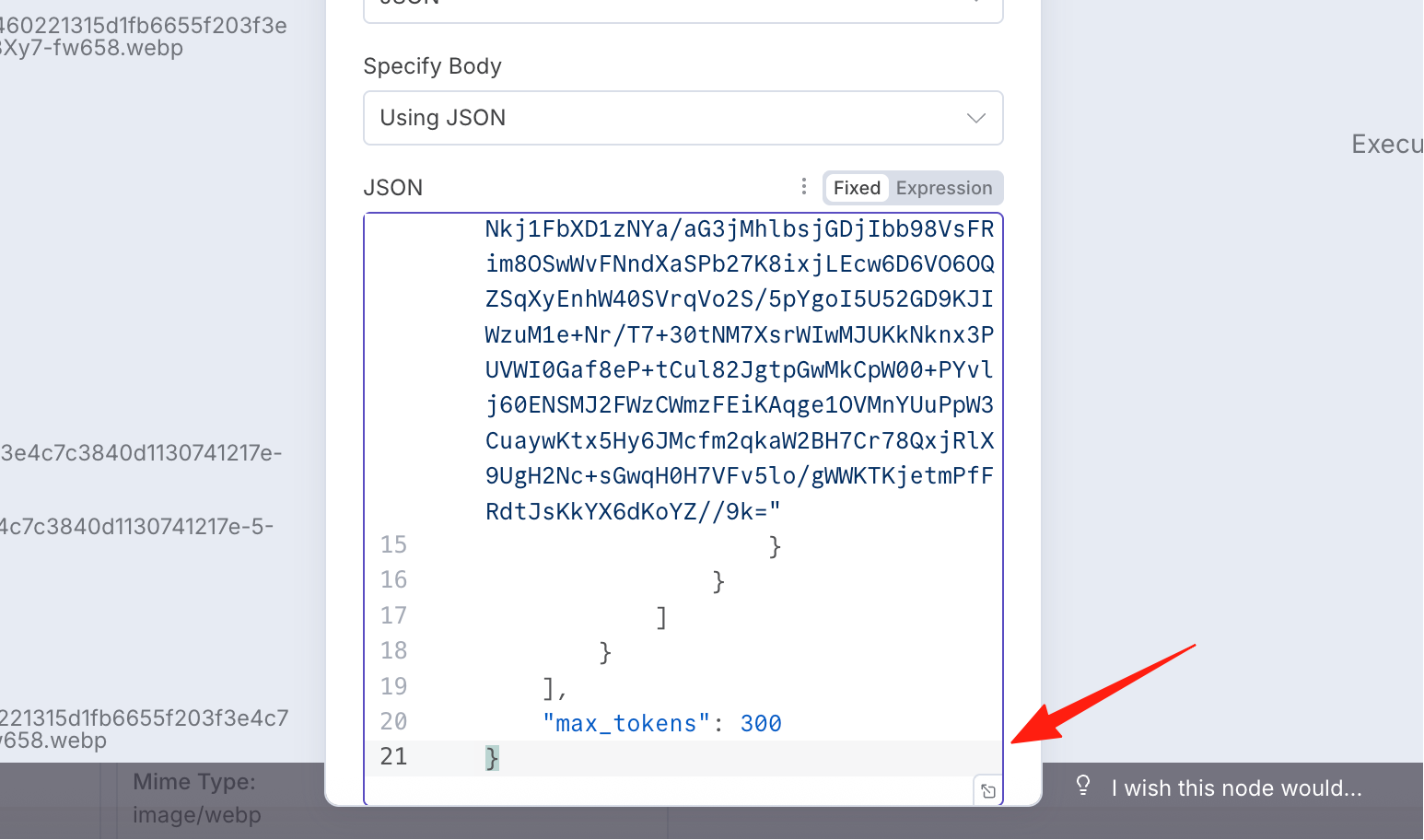1424x840 pixels.
Task: Open the JSON field three-dot options menu
Action: coord(803,187)
